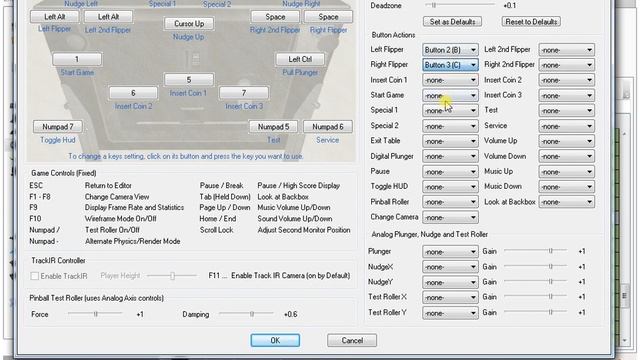Open NudgeY axis dropdown

tap(450, 282)
